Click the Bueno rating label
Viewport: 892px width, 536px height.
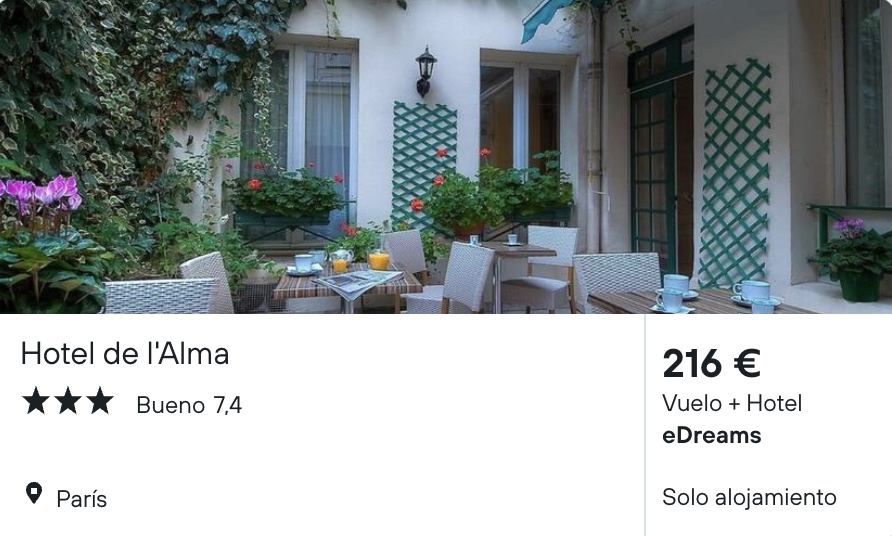(170, 405)
